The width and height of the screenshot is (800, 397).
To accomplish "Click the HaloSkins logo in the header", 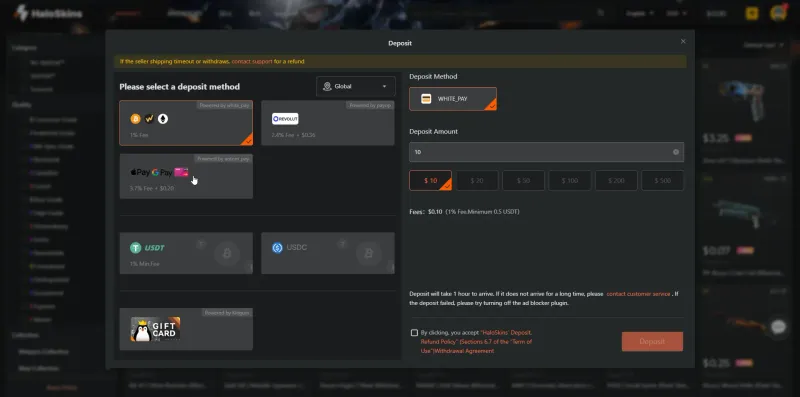I will (48, 13).
